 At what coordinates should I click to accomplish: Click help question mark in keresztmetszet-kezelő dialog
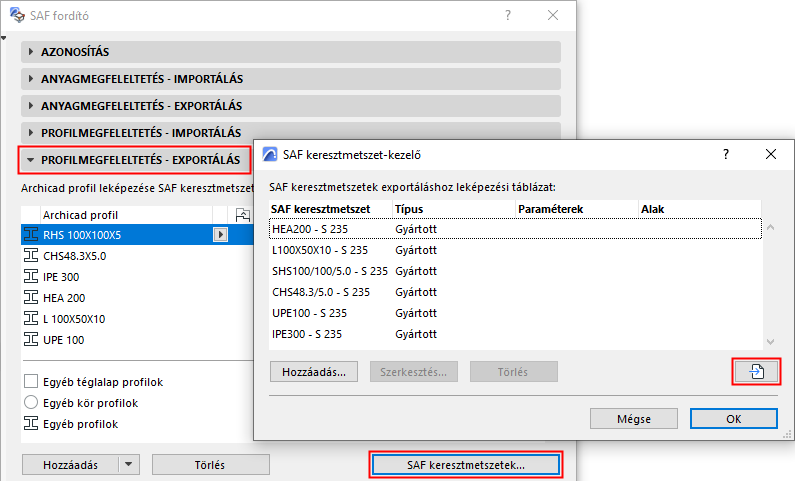pyautogui.click(x=726, y=154)
